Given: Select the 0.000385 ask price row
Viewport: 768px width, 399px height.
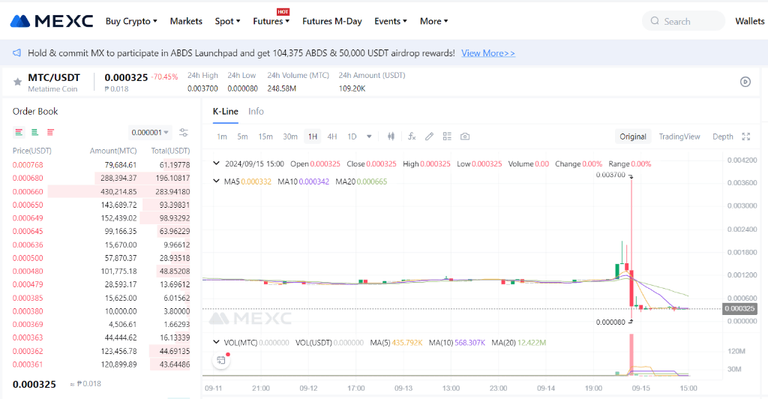Looking at the screenshot, I should 101,298.
